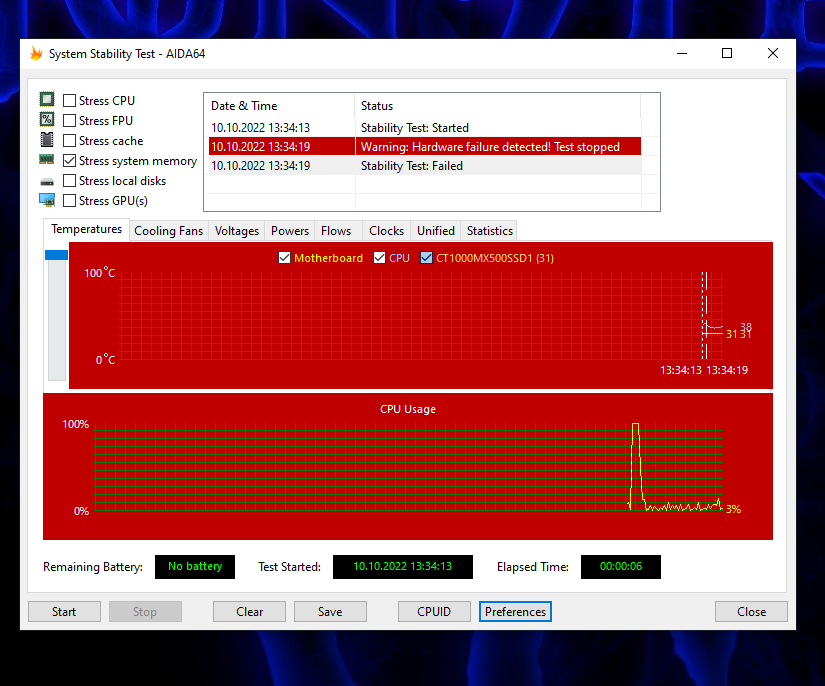Viewport: 825px width, 686px height.
Task: Click the greyed-out Stop button
Action: pyautogui.click(x=145, y=612)
